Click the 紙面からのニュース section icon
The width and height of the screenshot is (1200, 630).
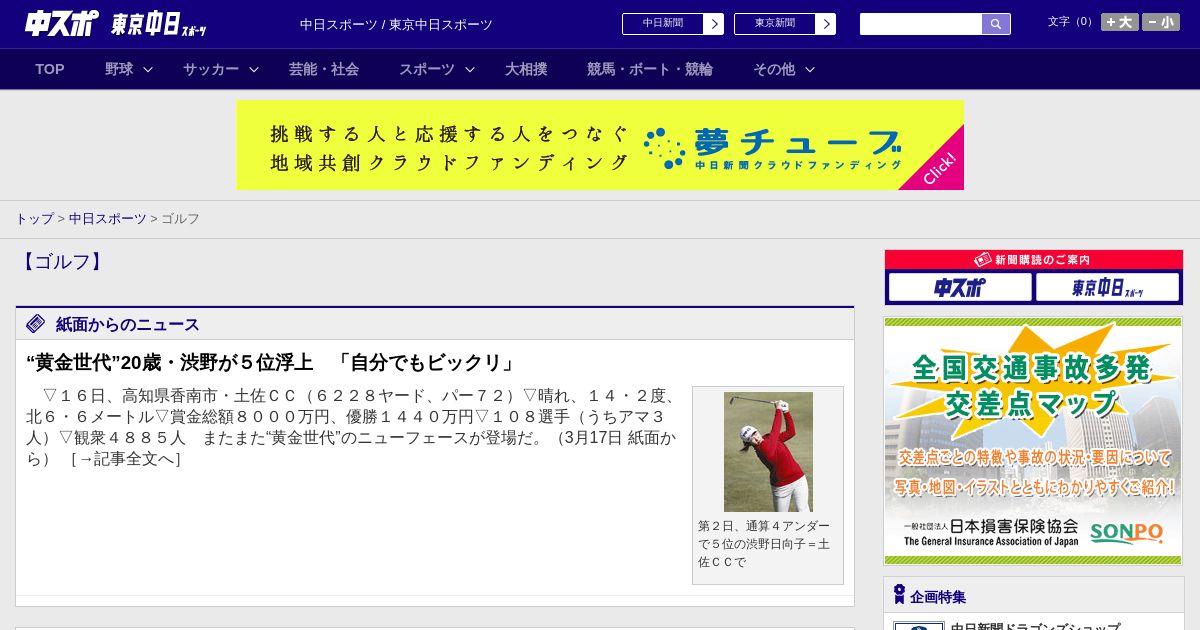pyautogui.click(x=36, y=324)
